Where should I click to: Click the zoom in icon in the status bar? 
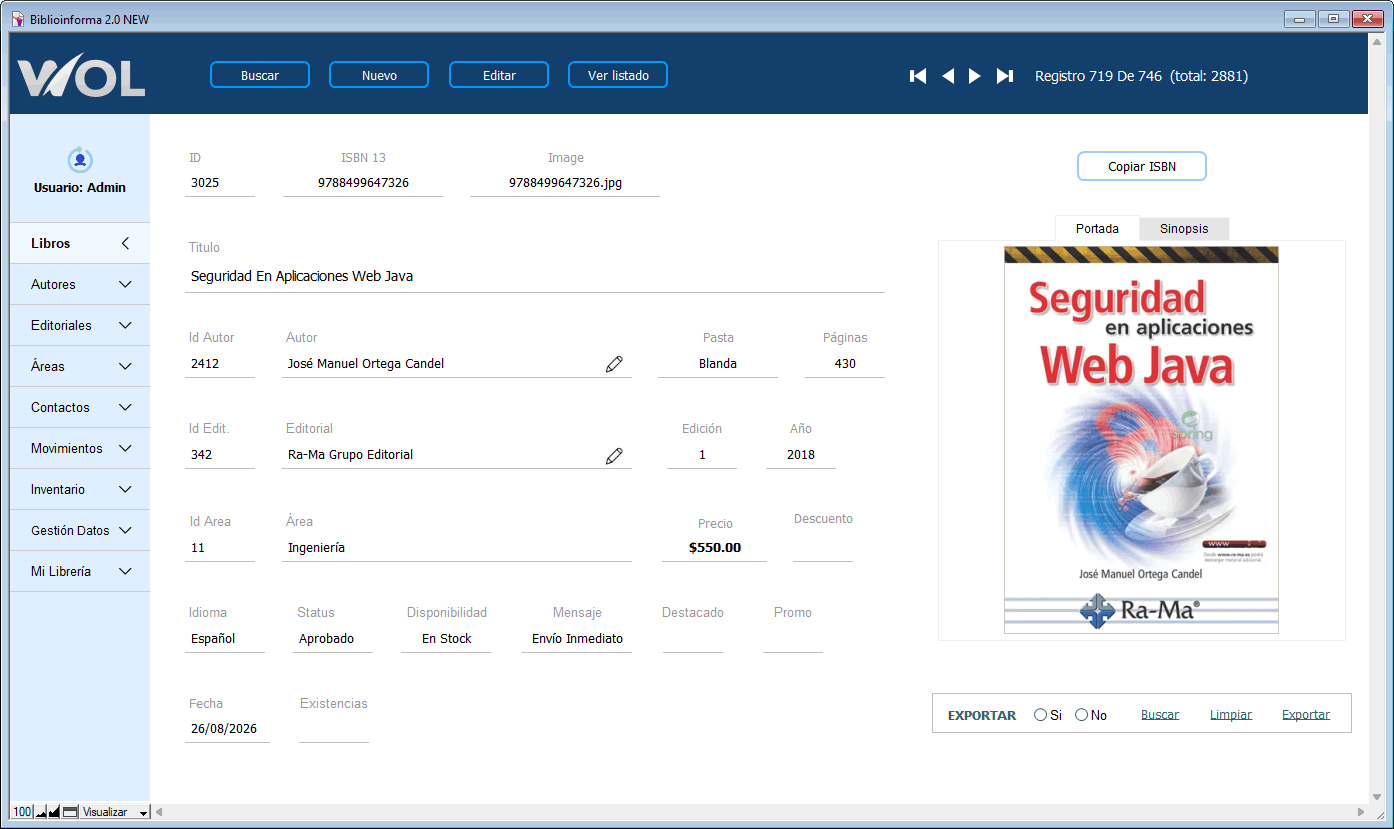coord(55,812)
